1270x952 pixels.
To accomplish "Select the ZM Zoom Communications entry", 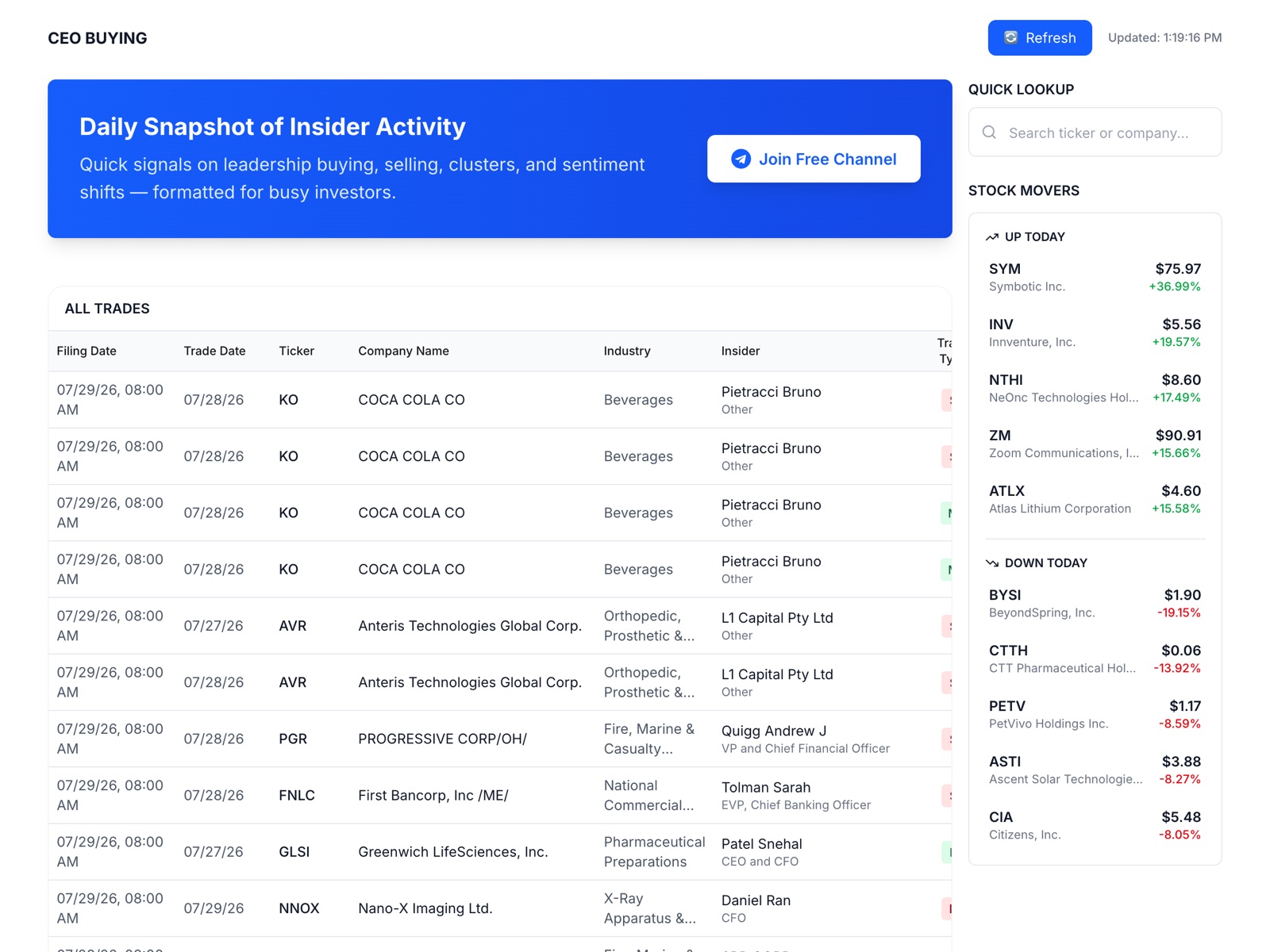I will pos(1095,444).
